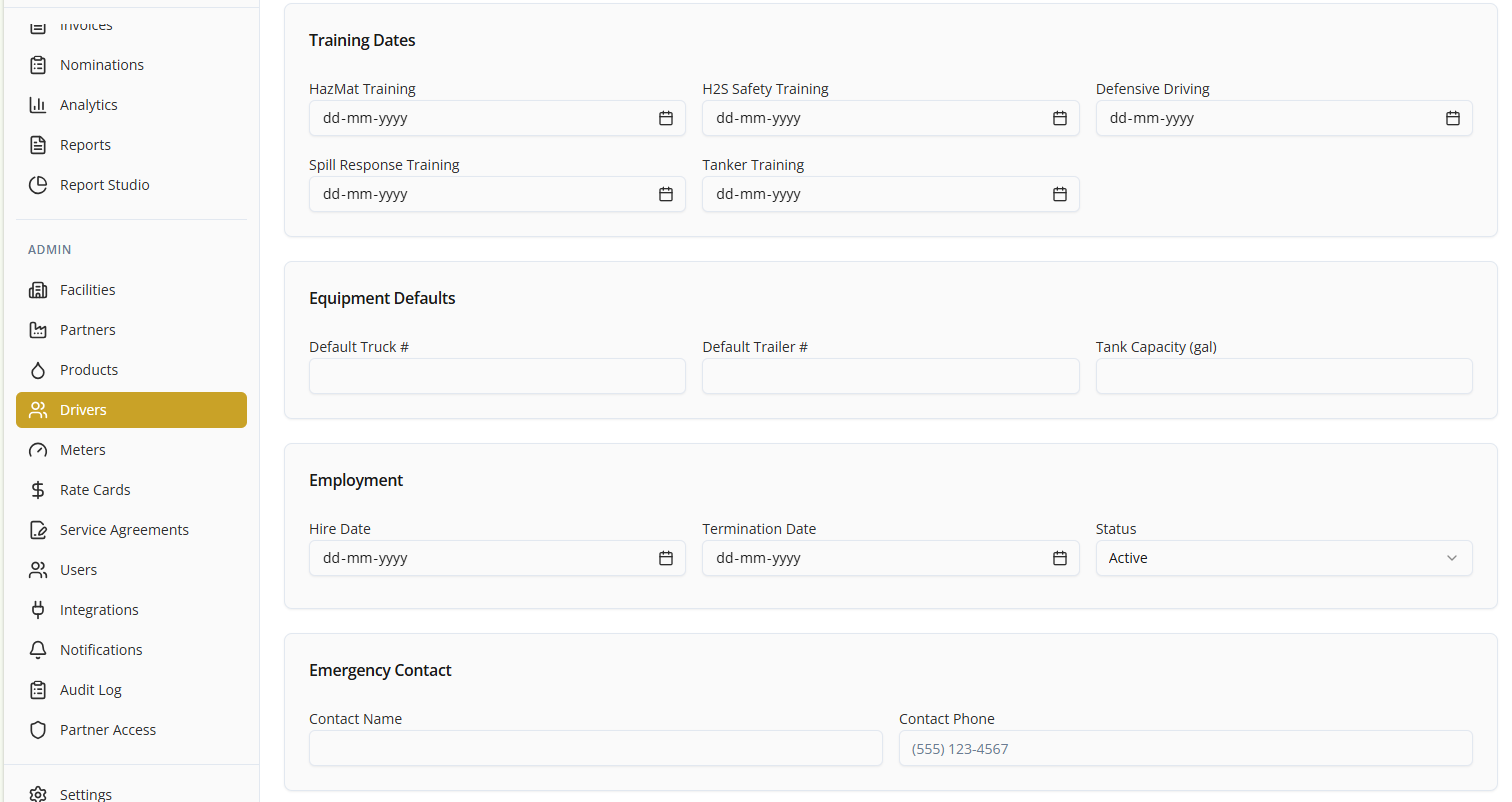This screenshot has height=802, width=1512.
Task: Click the Default Truck # input
Action: pos(497,376)
